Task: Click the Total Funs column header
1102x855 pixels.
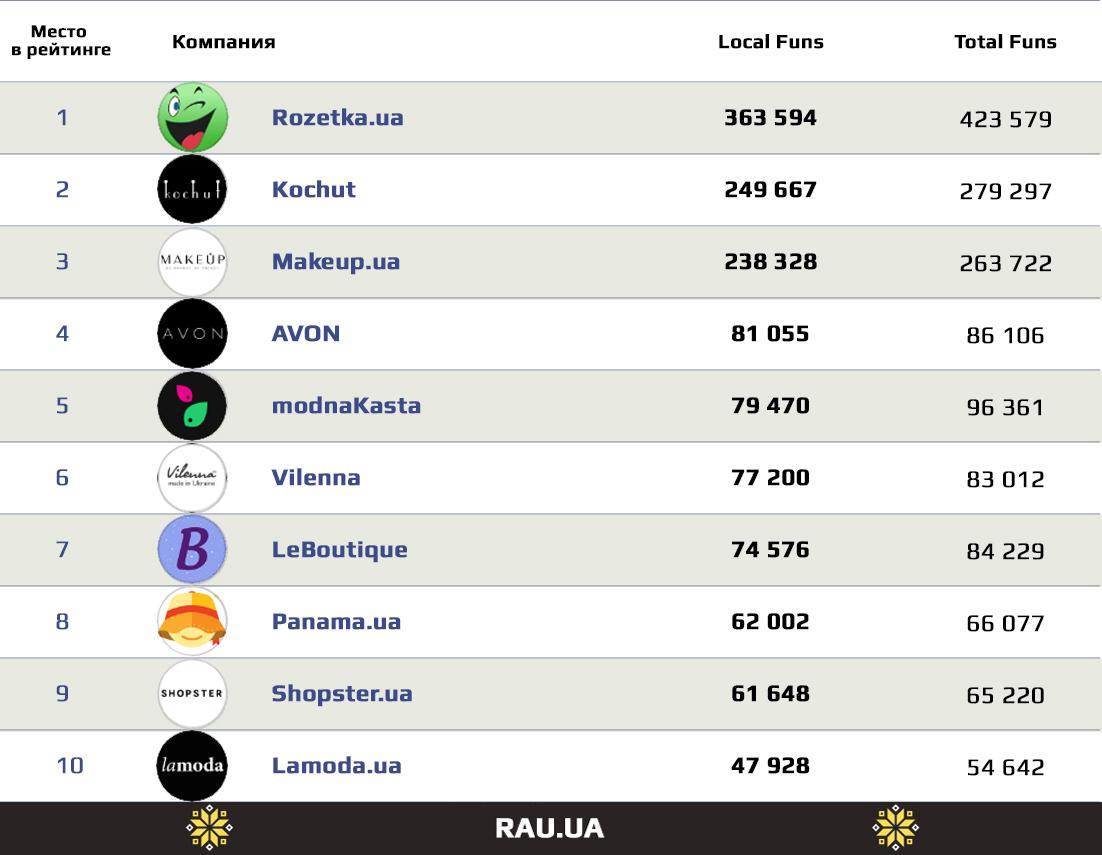Action: click(x=1005, y=42)
